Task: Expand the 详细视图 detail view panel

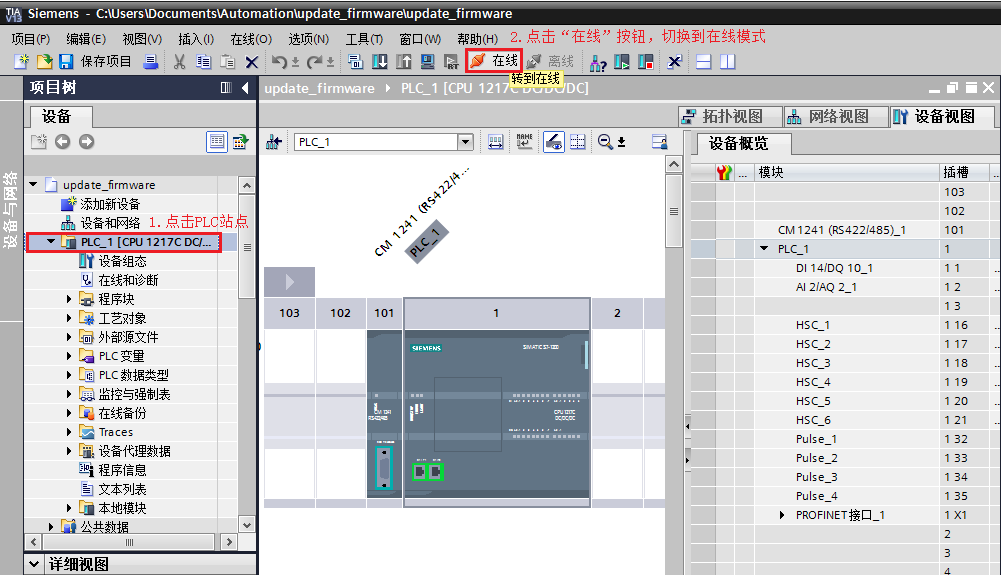Action: coord(34,564)
